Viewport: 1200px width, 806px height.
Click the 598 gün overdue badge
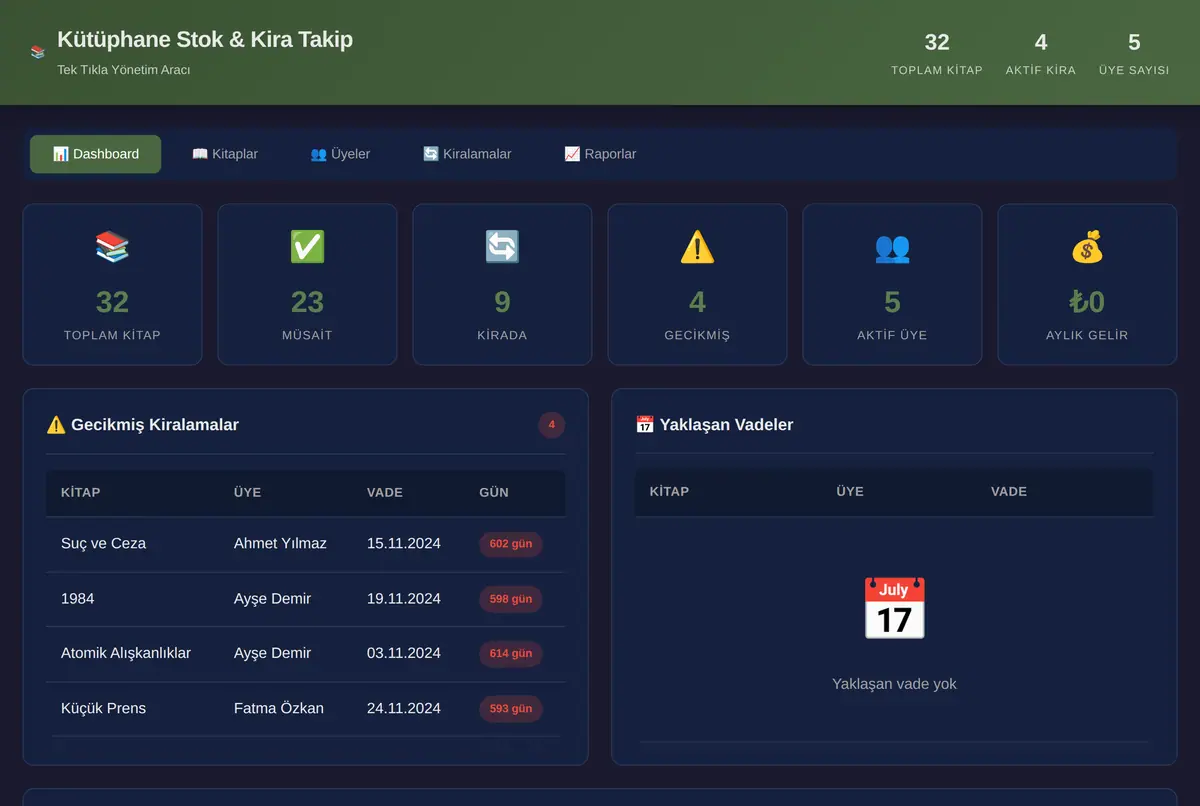(511, 599)
